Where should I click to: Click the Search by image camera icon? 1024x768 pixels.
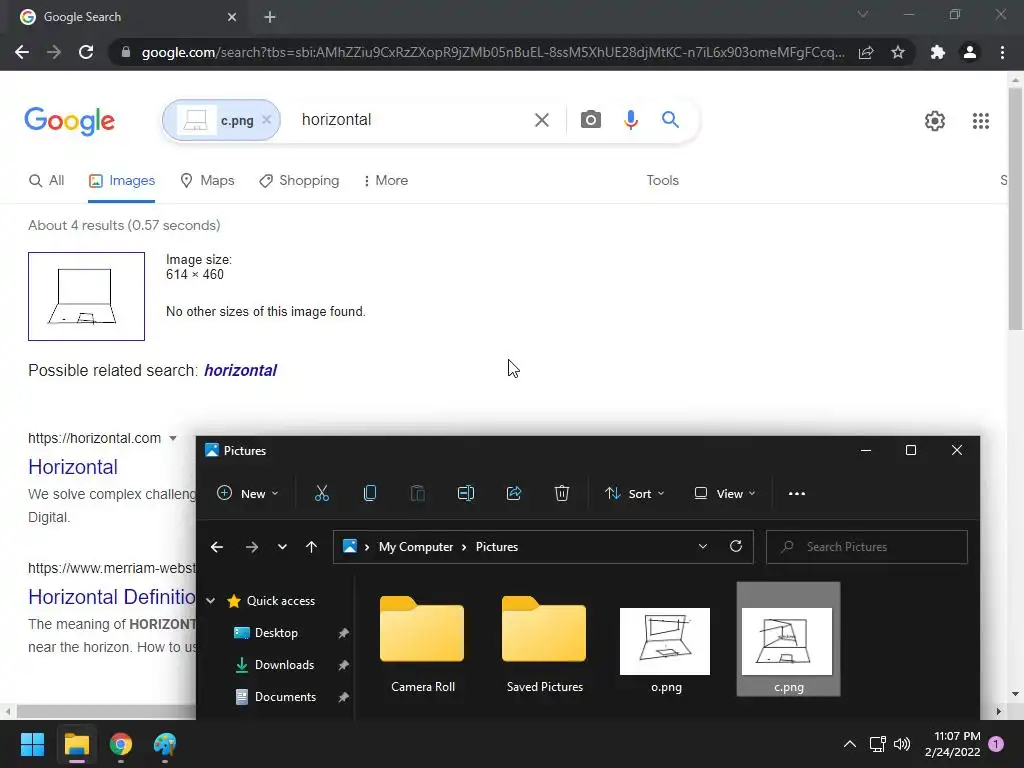pos(590,120)
